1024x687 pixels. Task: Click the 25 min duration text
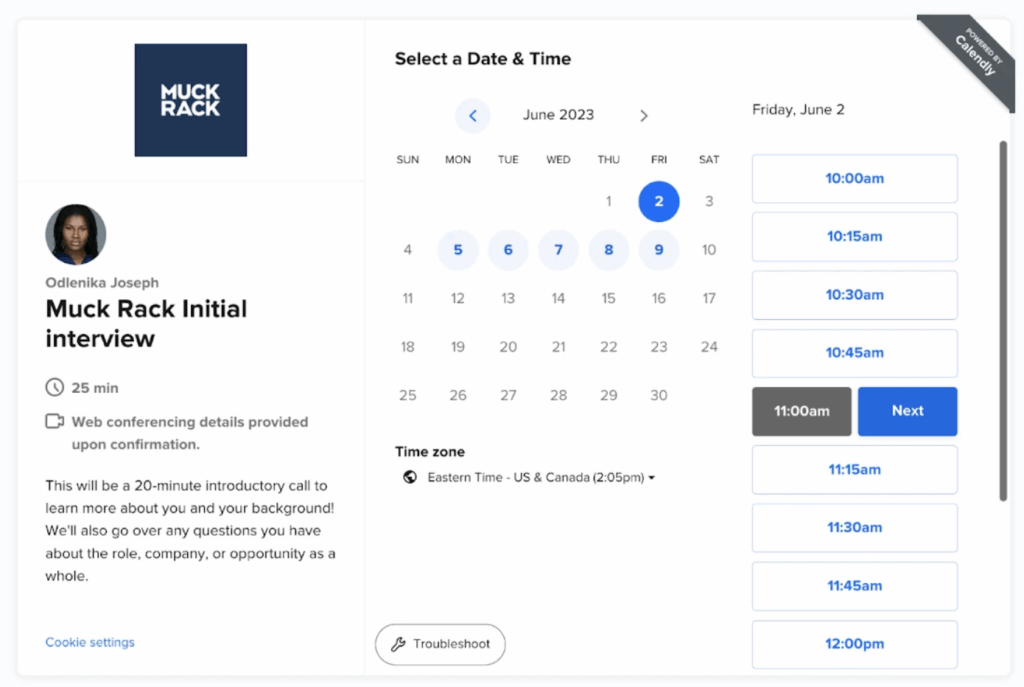pos(95,388)
